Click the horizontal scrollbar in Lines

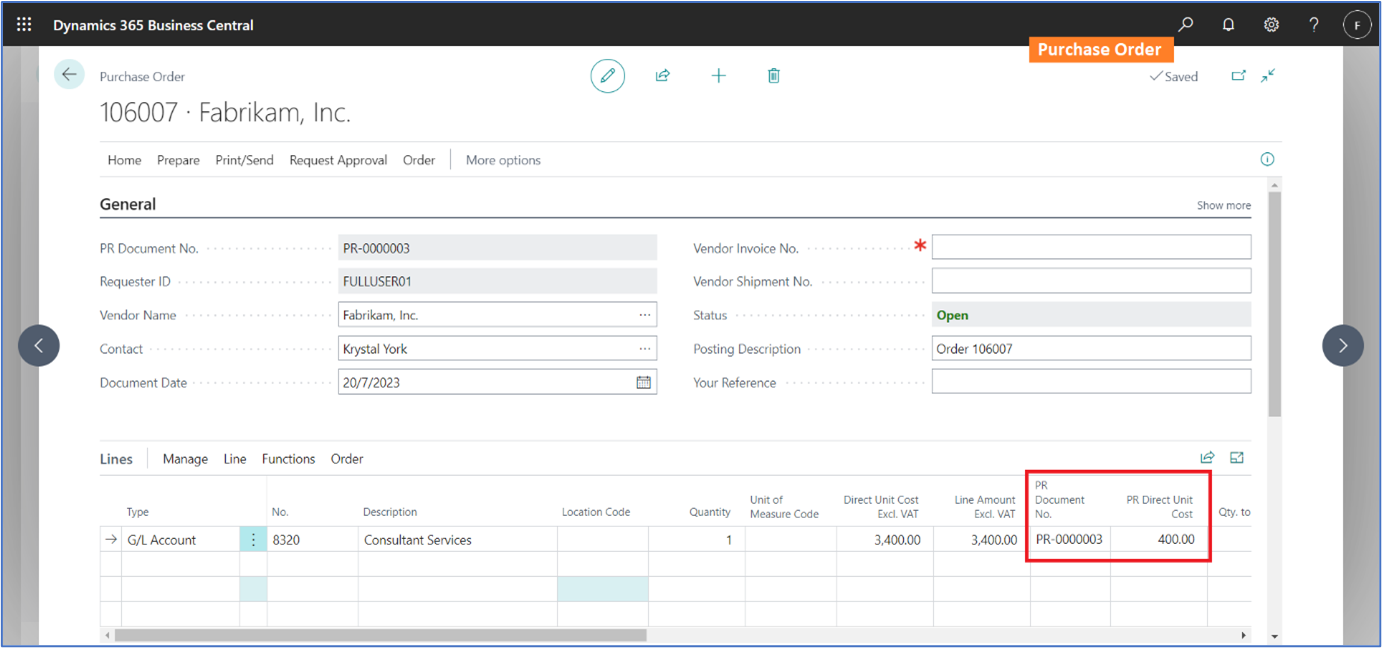click(x=380, y=635)
